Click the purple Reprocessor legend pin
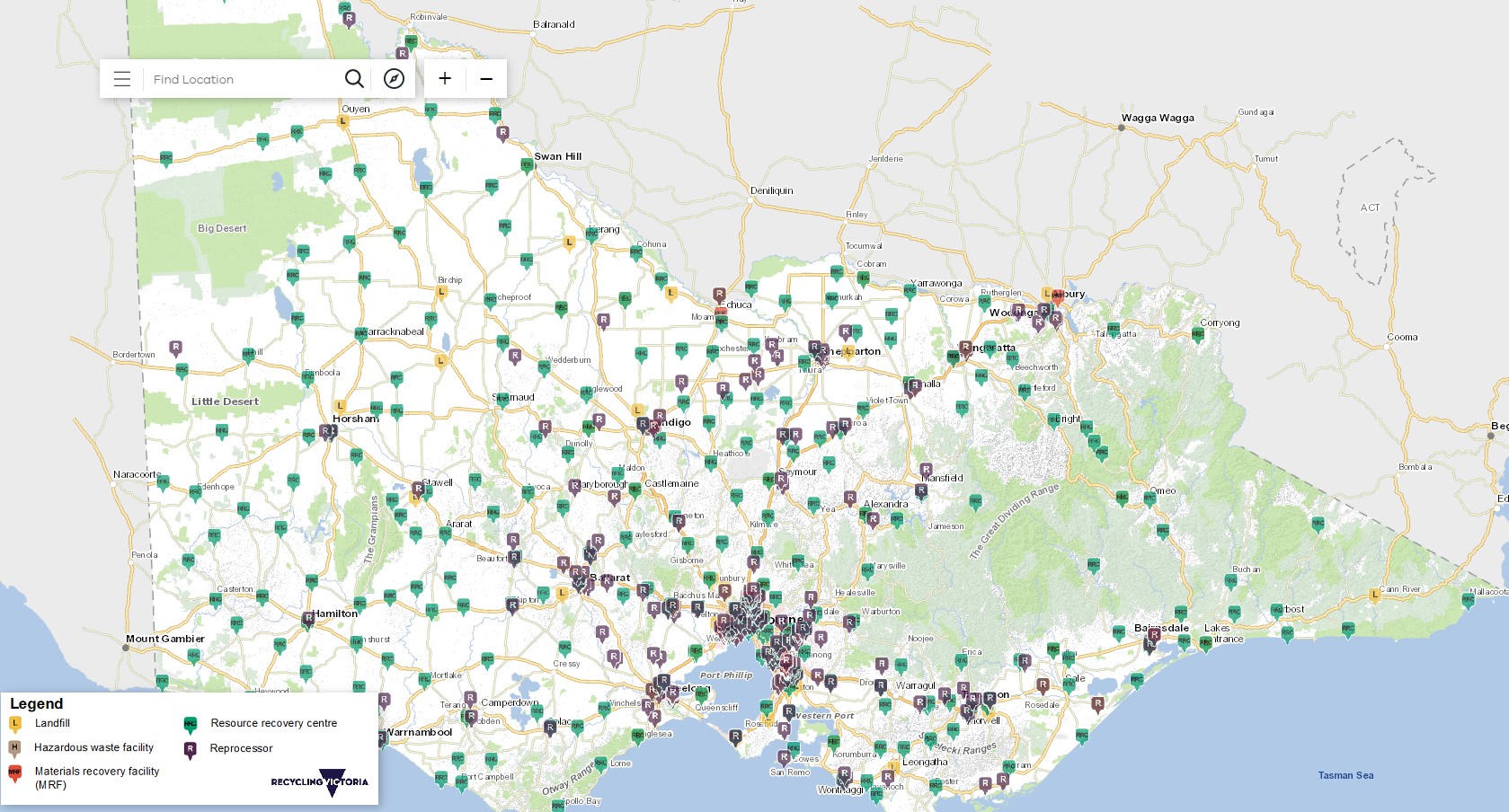Viewport: 1509px width, 812px height. coord(190,747)
